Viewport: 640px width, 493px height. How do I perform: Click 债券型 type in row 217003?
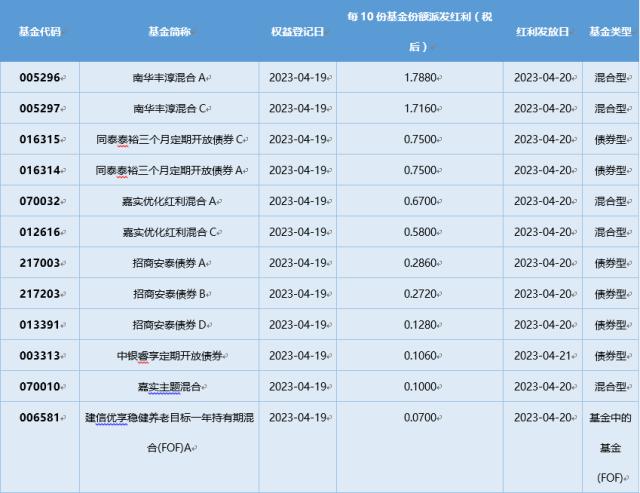coord(610,263)
